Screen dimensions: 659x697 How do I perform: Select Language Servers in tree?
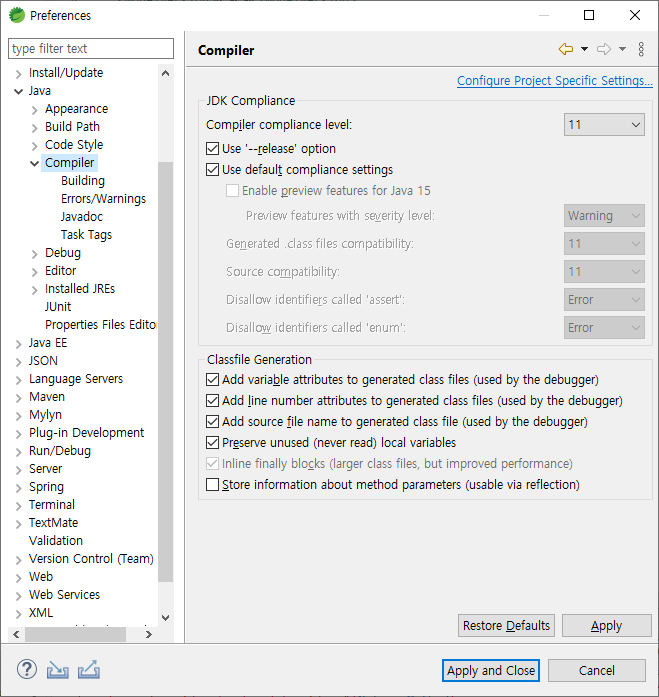[x=76, y=379]
